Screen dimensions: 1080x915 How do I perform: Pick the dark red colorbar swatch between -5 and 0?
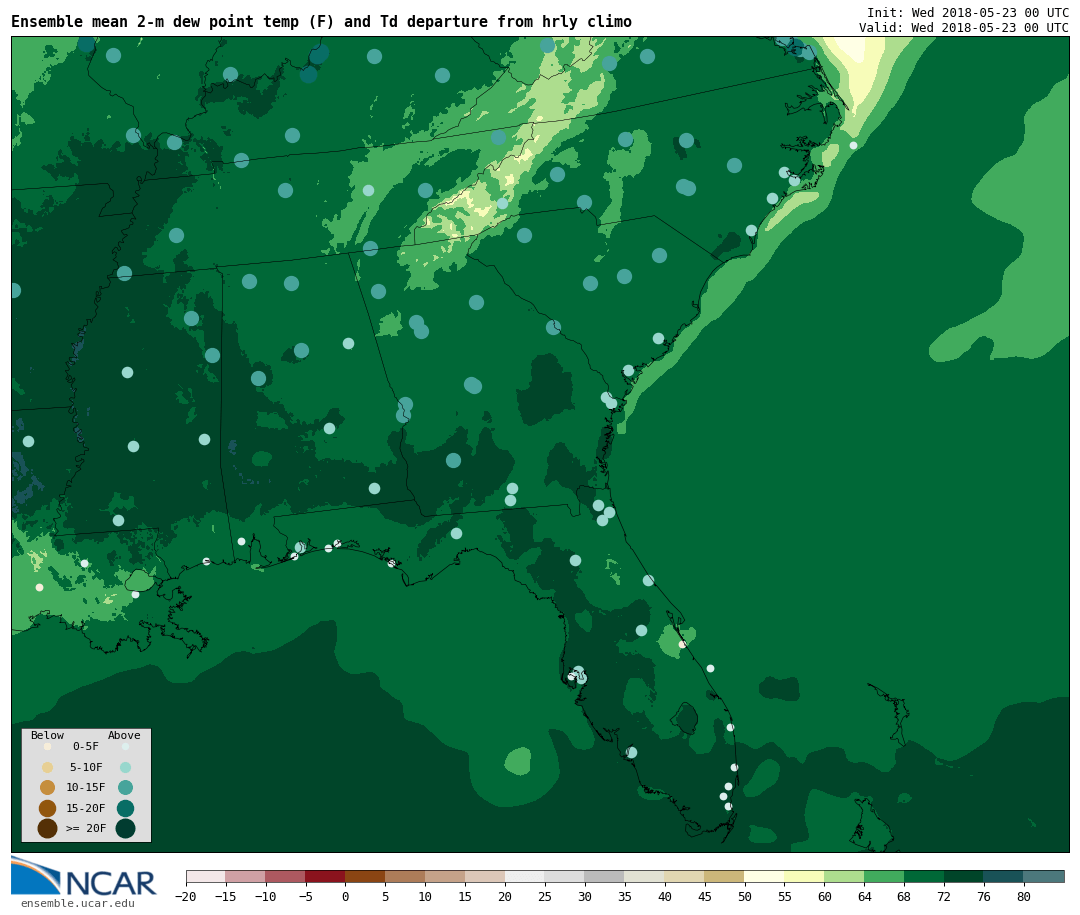point(325,877)
